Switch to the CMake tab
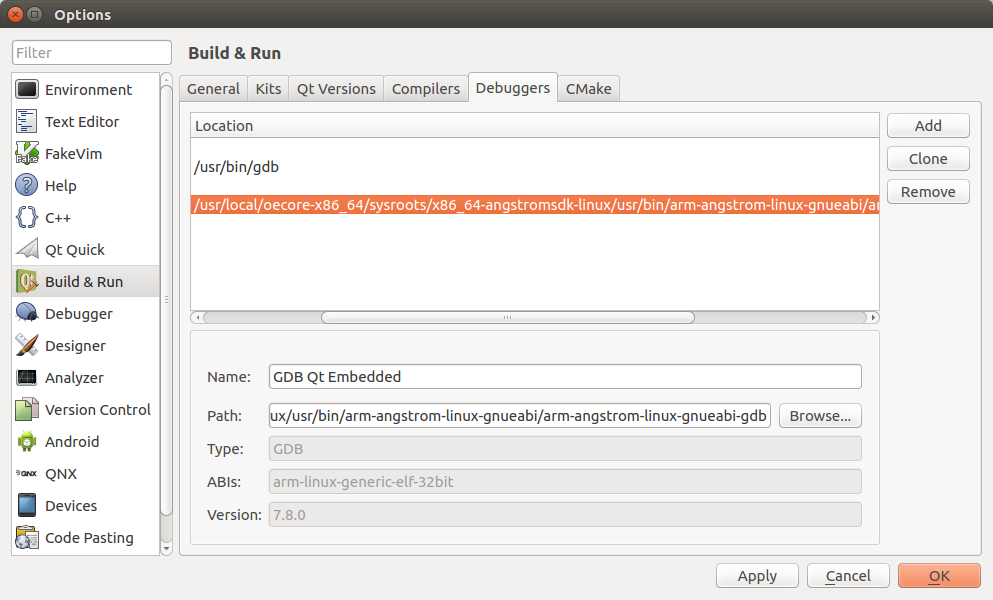 click(x=588, y=89)
